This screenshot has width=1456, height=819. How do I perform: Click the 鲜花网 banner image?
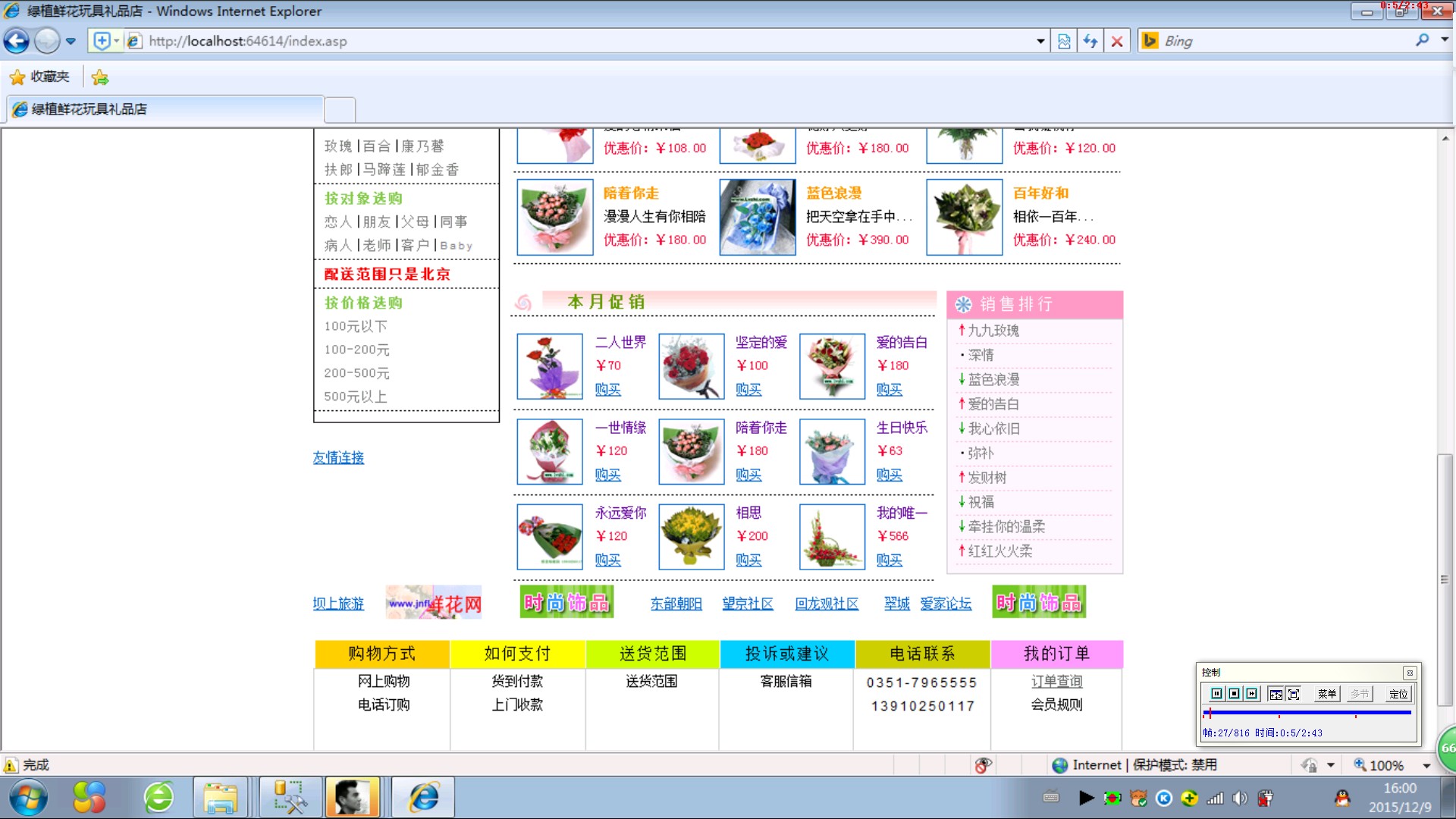point(433,603)
